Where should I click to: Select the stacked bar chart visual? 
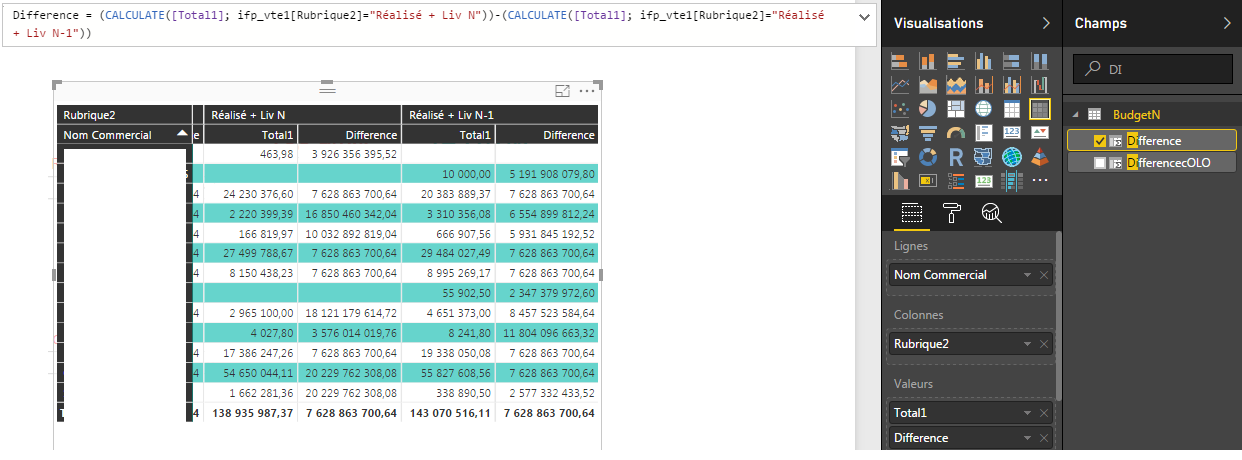pos(899,62)
